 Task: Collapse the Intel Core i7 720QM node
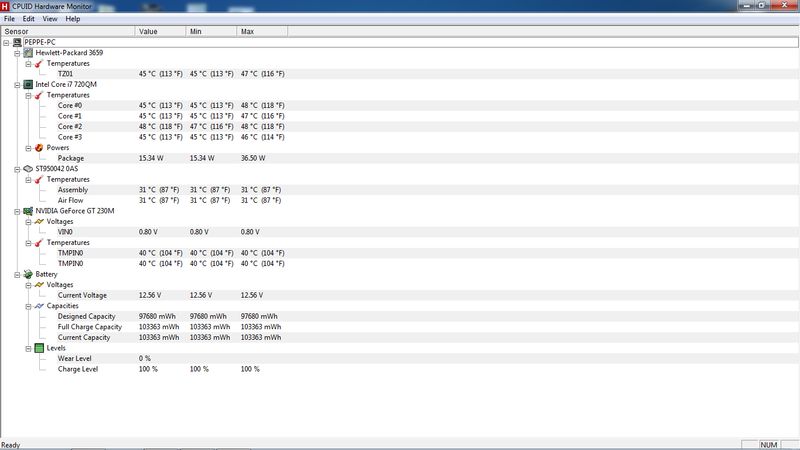click(17, 85)
